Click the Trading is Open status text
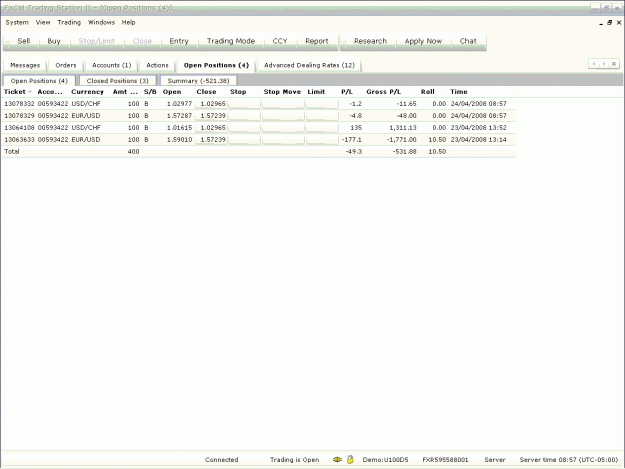This screenshot has width=625, height=469. click(x=294, y=460)
